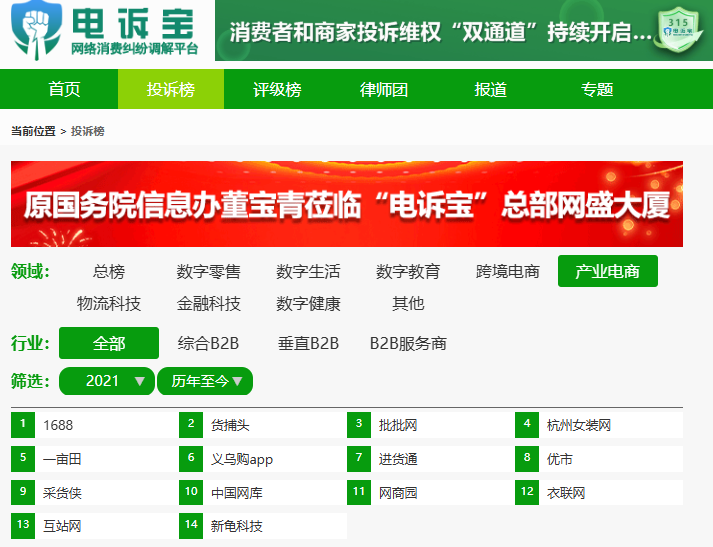Screen dimensions: 713x547
Task: Expand the 历年至今 dropdown
Action: coord(205,381)
